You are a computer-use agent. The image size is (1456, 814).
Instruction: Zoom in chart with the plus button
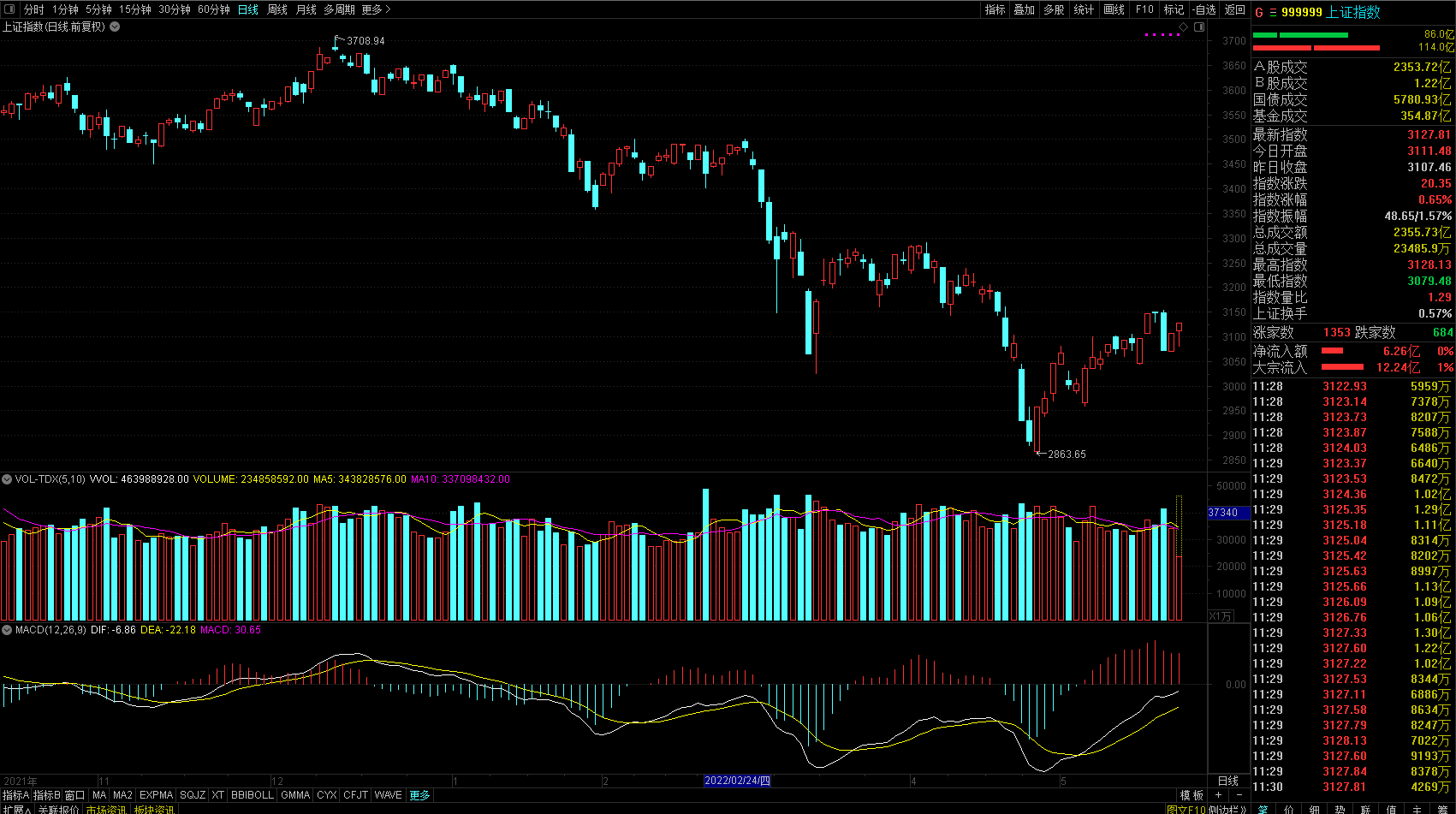click(x=1218, y=795)
